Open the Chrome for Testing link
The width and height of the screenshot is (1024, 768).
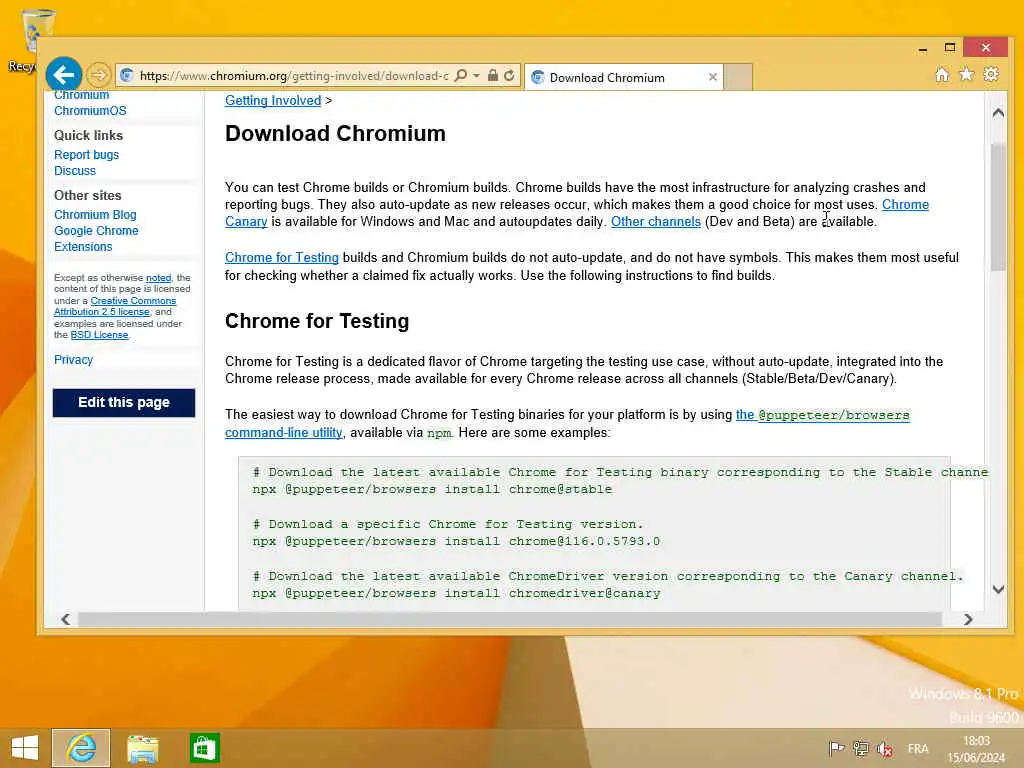tap(281, 258)
